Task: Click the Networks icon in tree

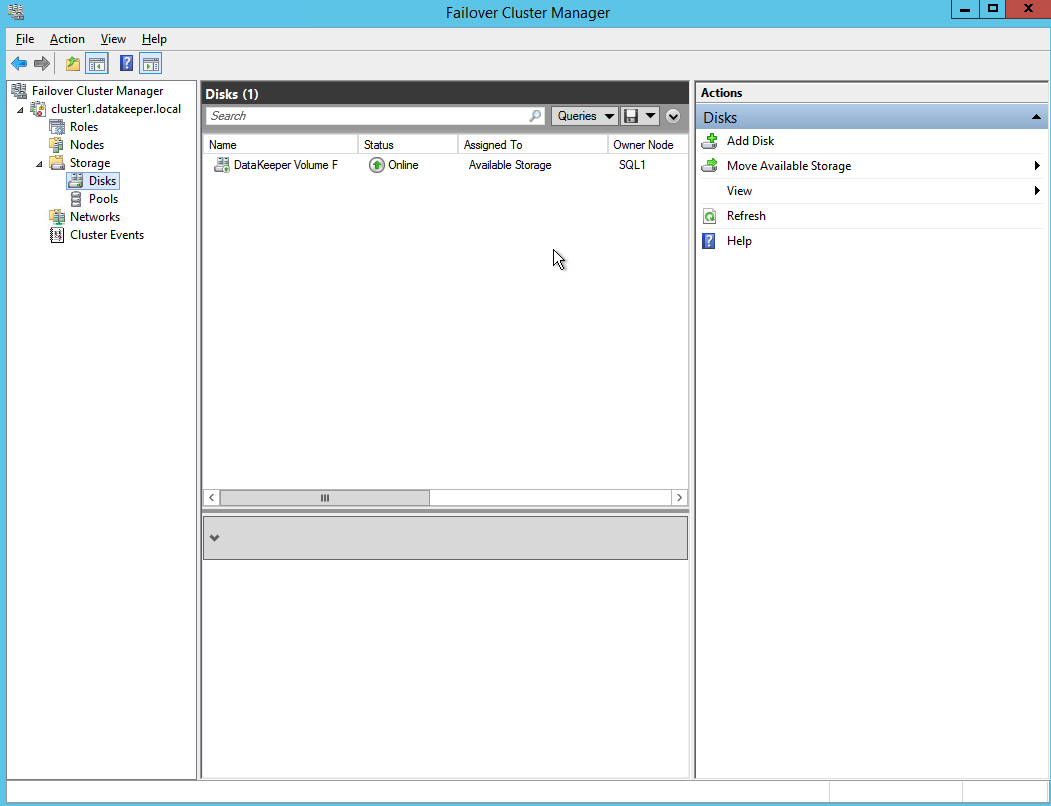Action: tap(57, 217)
